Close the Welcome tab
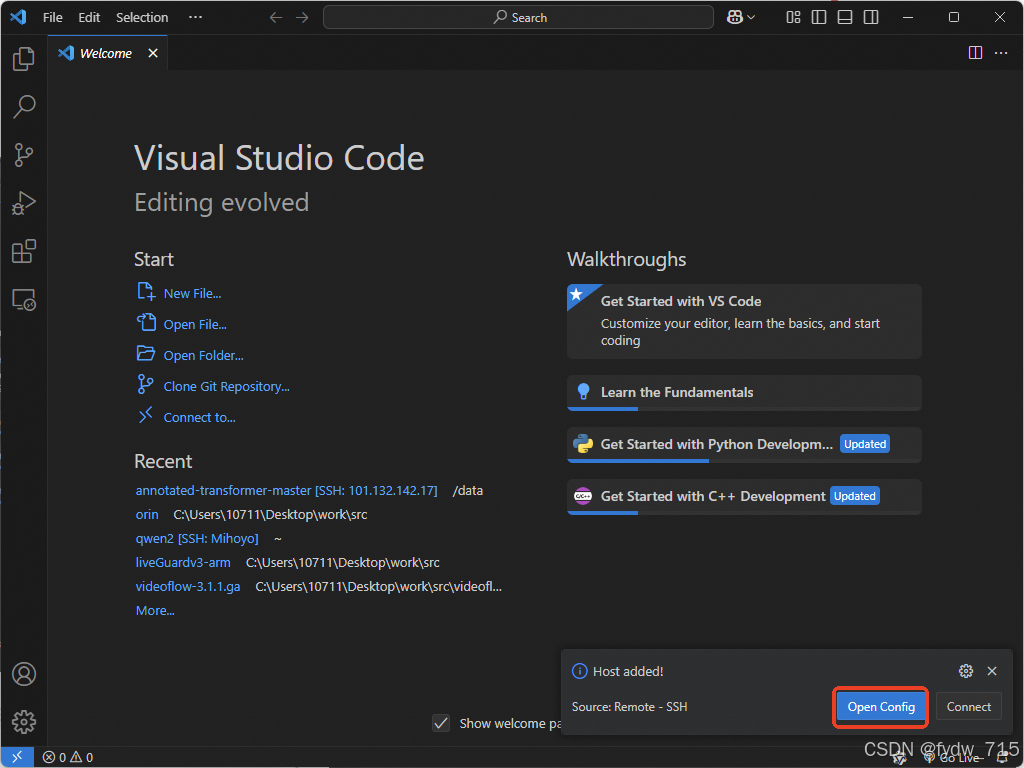This screenshot has height=768, width=1024. [153, 54]
